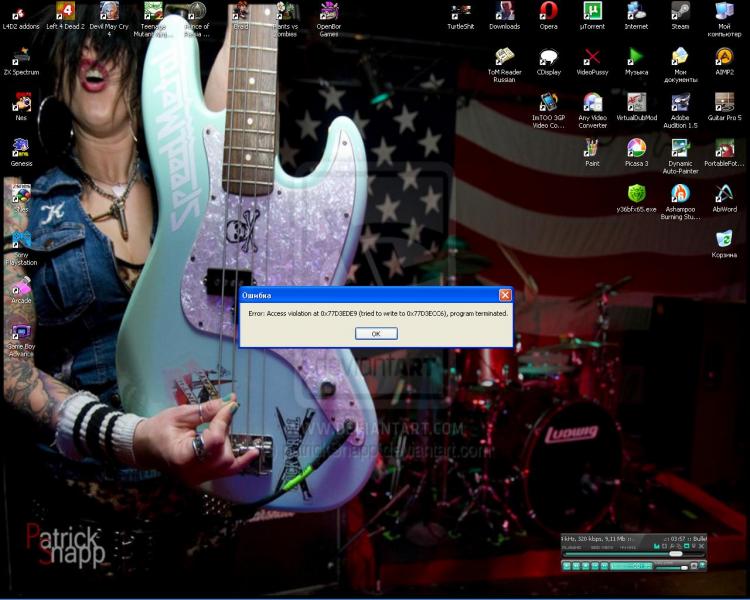This screenshot has width=750, height=600.
Task: Select the Left 4 Dead 2 shortcut
Action: click(x=65, y=11)
